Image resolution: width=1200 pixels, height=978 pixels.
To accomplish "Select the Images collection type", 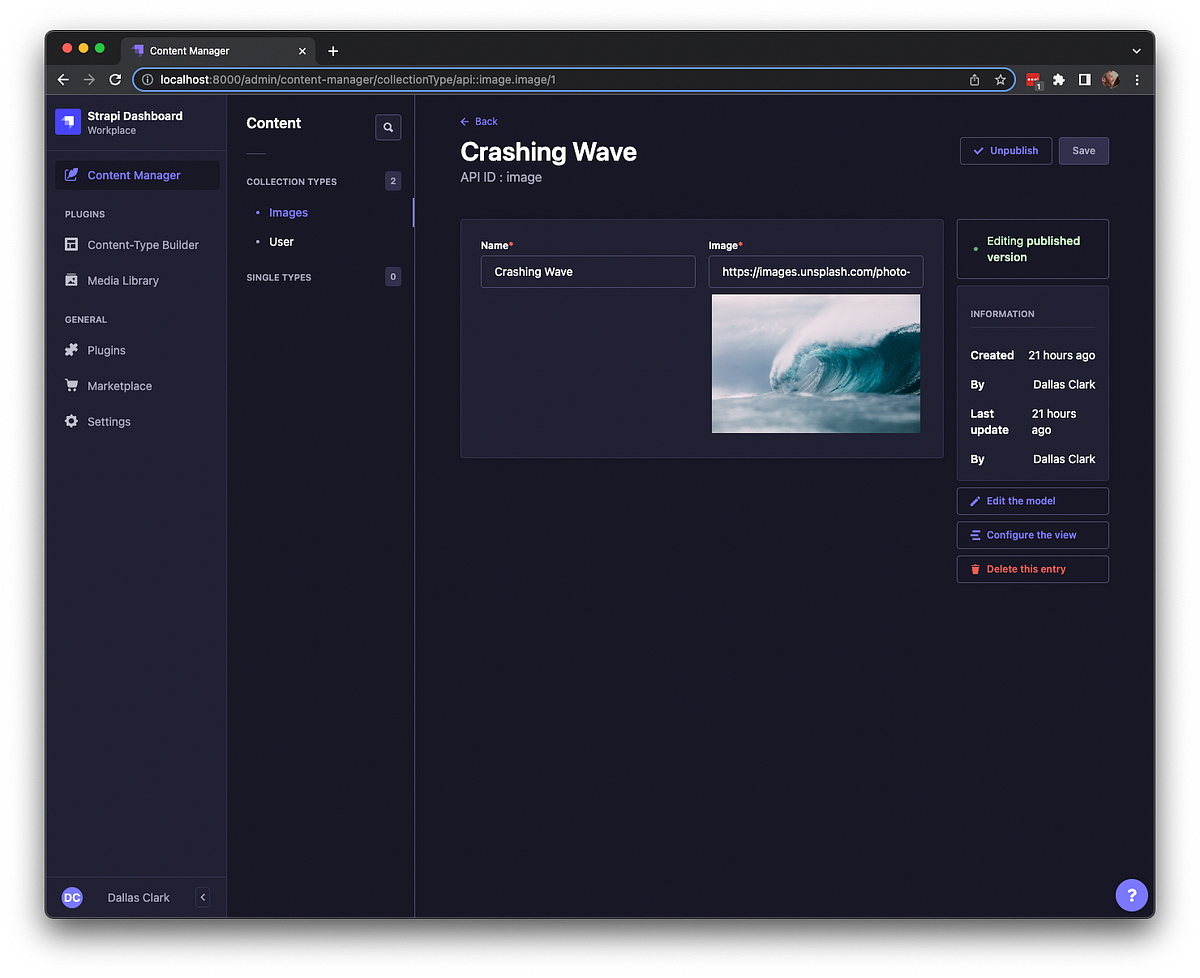I will (x=288, y=212).
